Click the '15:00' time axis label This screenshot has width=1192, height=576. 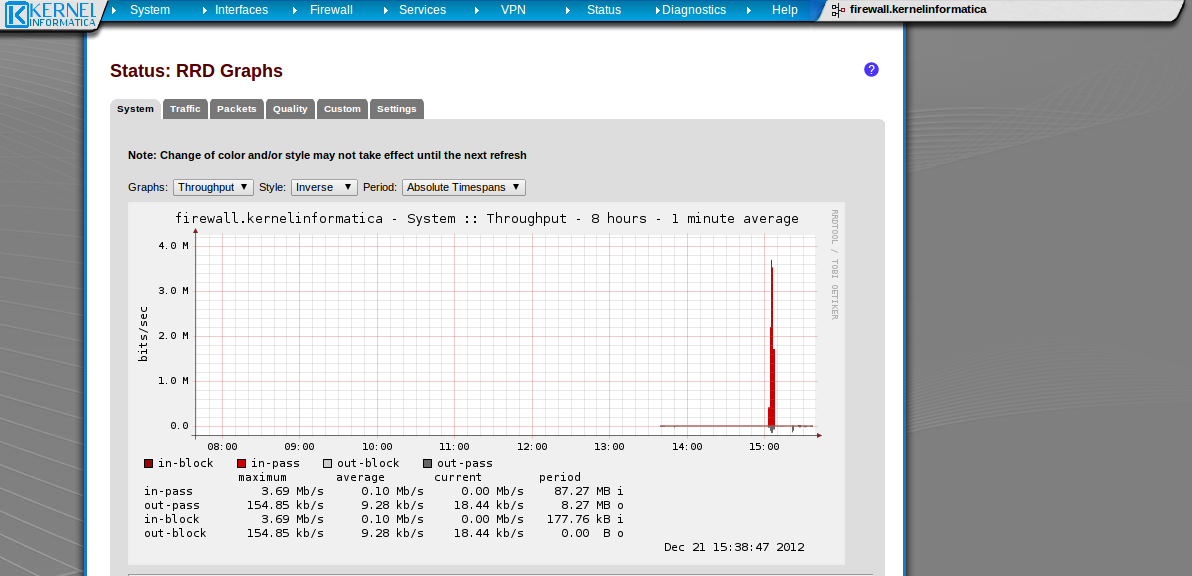[x=764, y=447]
